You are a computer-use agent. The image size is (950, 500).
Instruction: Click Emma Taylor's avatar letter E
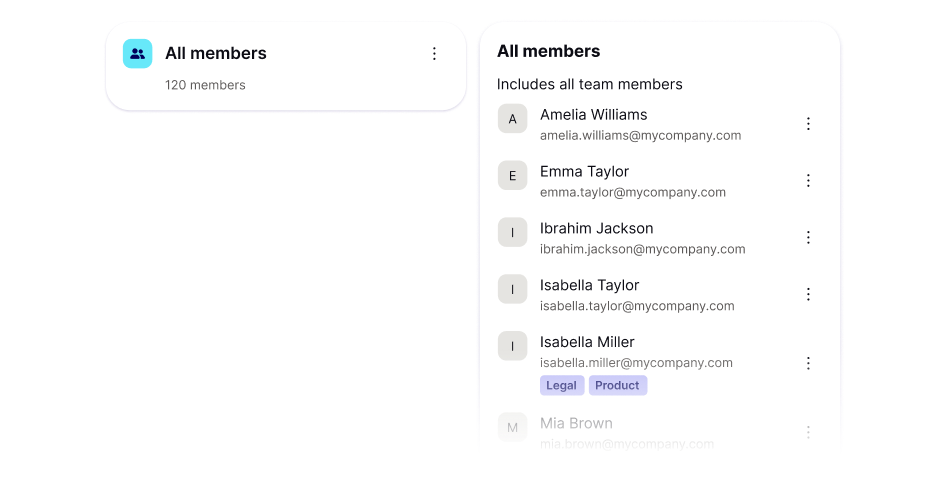[513, 177]
